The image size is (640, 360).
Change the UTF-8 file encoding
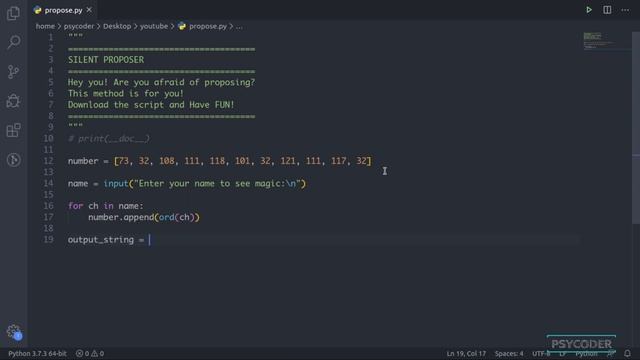[541, 353]
